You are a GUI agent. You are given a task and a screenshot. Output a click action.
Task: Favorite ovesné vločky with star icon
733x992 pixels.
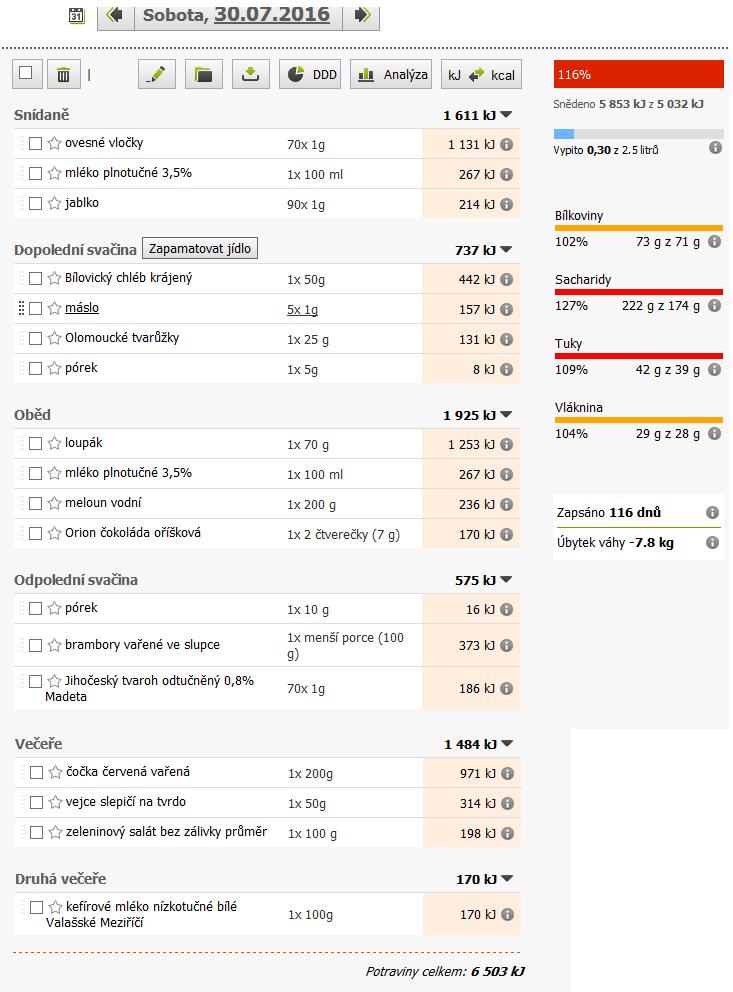click(x=55, y=144)
